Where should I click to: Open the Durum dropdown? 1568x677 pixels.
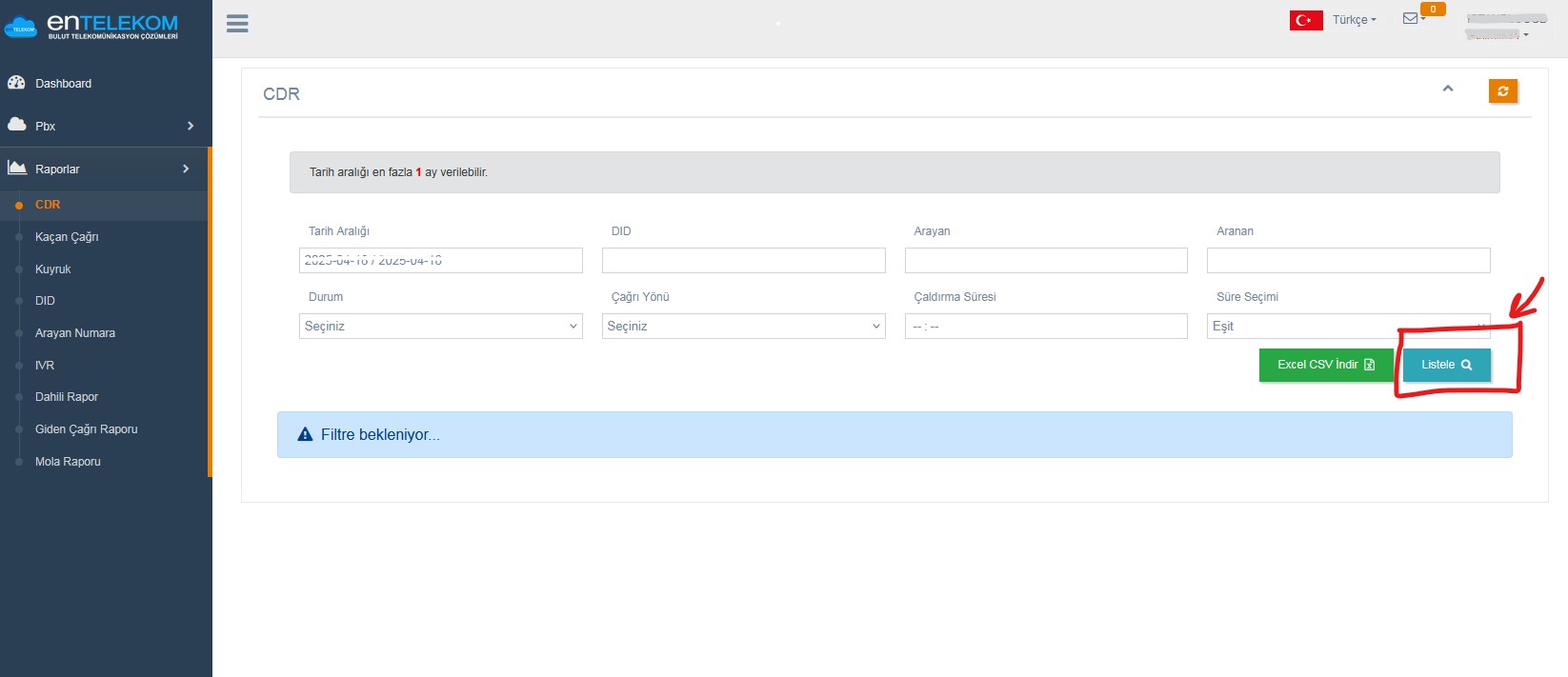[441, 326]
